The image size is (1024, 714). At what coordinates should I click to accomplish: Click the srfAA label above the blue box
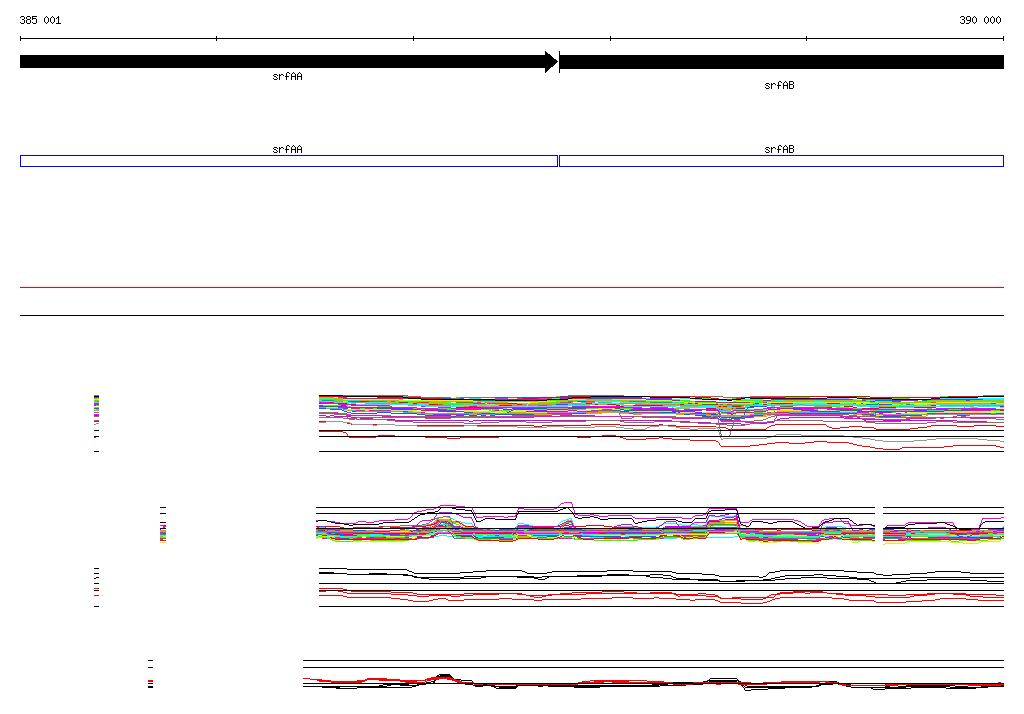[x=287, y=149]
